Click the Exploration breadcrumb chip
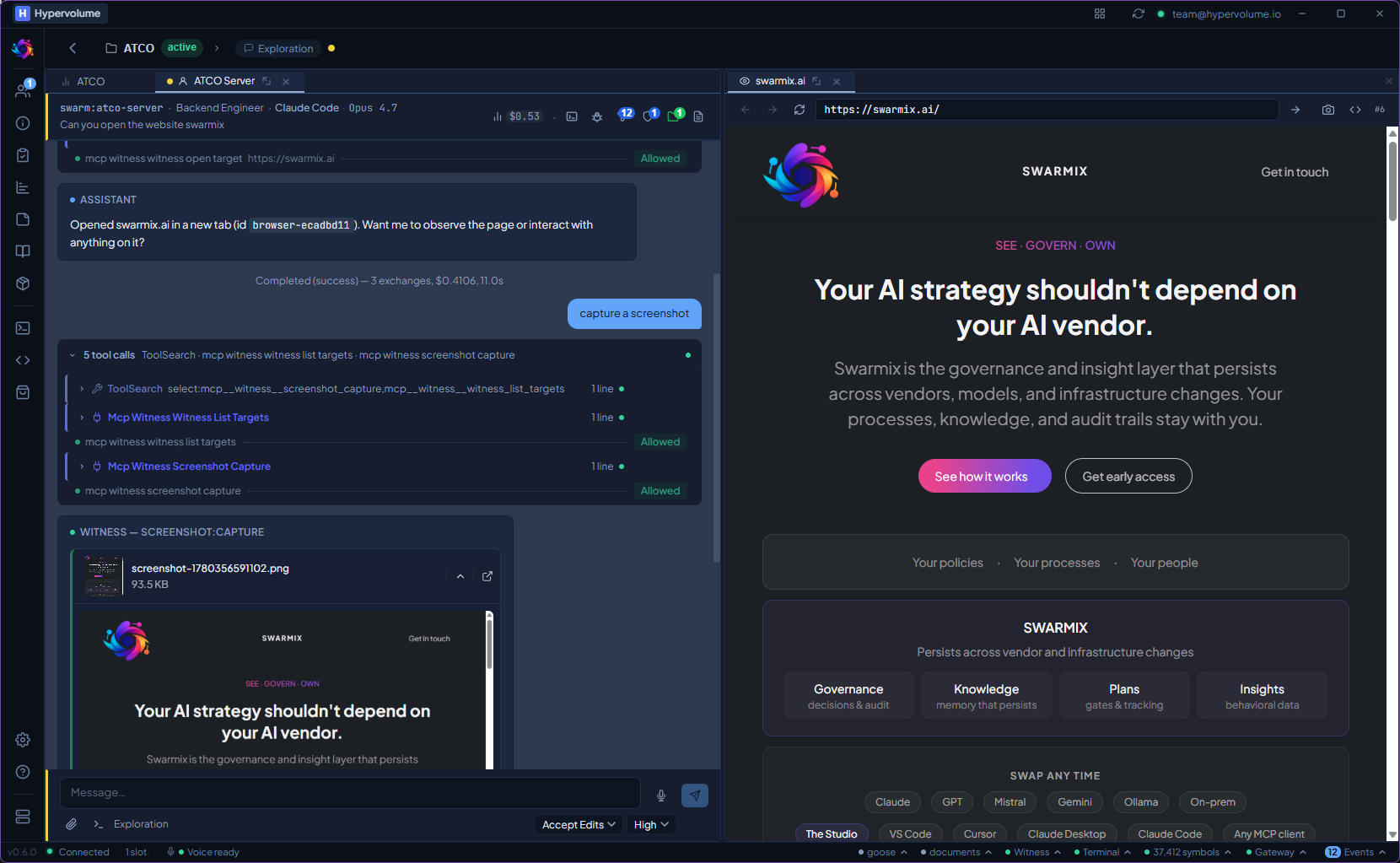Image resolution: width=1400 pixels, height=863 pixels. [x=278, y=48]
